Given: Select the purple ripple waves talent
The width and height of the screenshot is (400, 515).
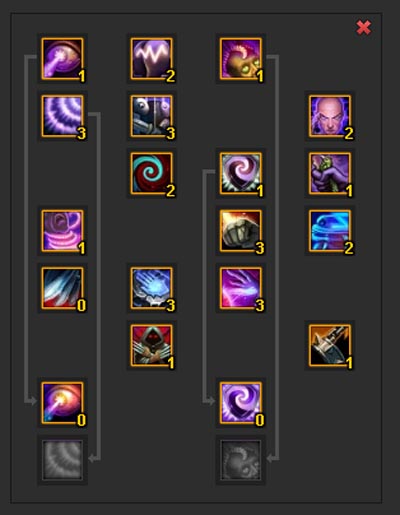Looking at the screenshot, I should 62,116.
